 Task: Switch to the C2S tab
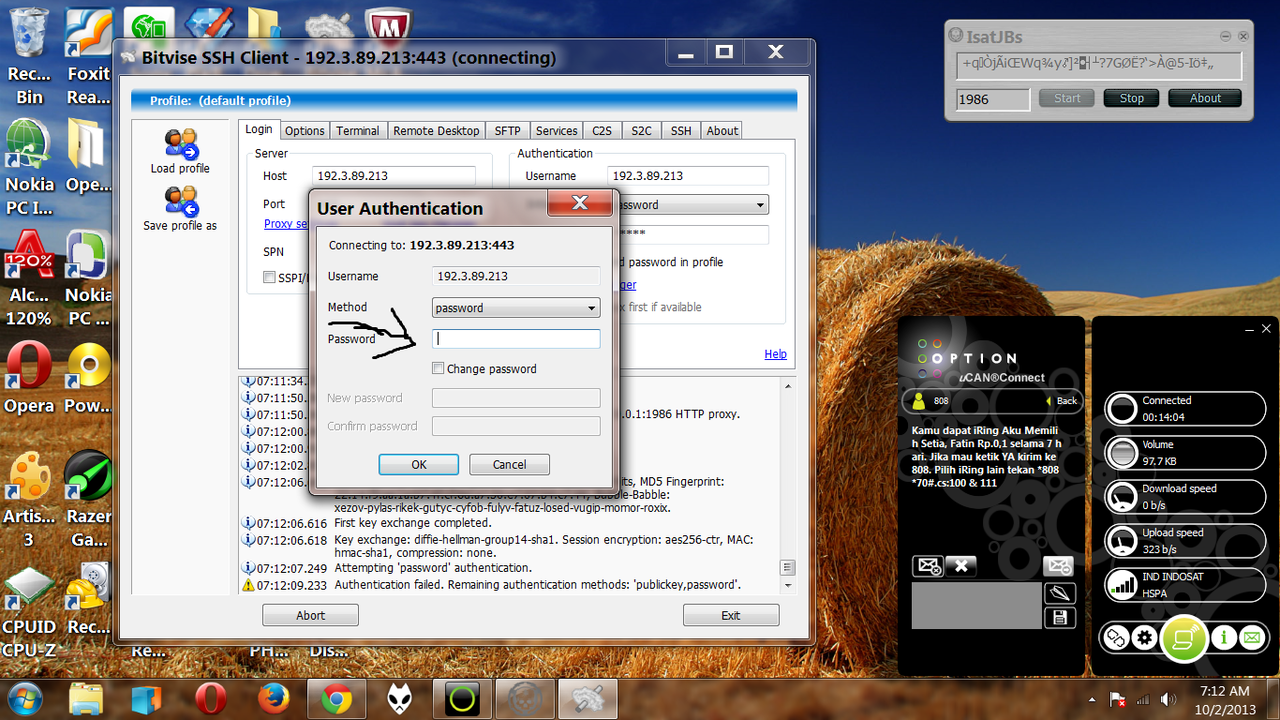click(x=601, y=131)
